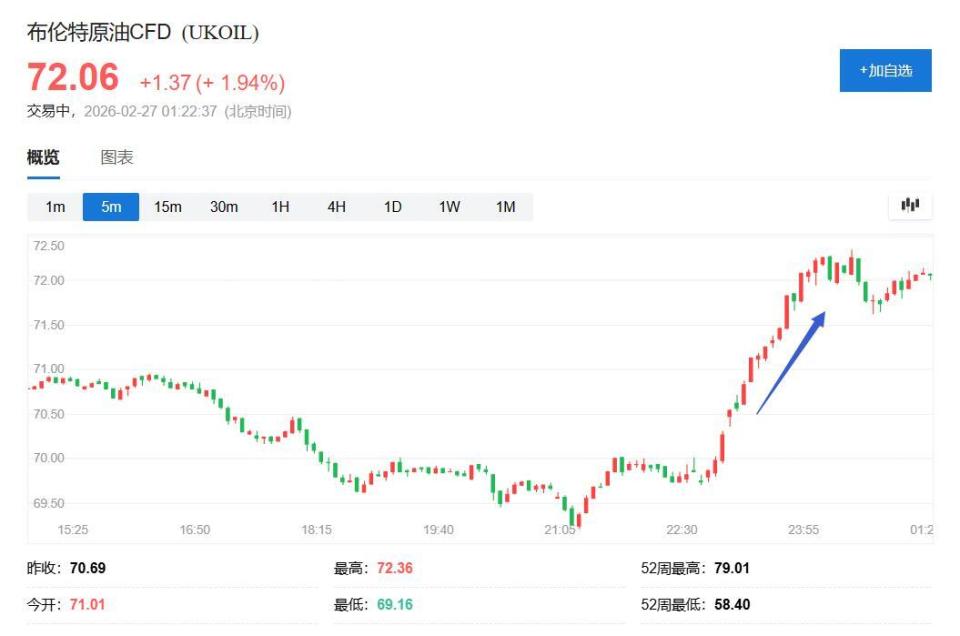Viewport: 960px width, 636px height.
Task: Click the 70.00 price axis label
Action: (x=48, y=458)
